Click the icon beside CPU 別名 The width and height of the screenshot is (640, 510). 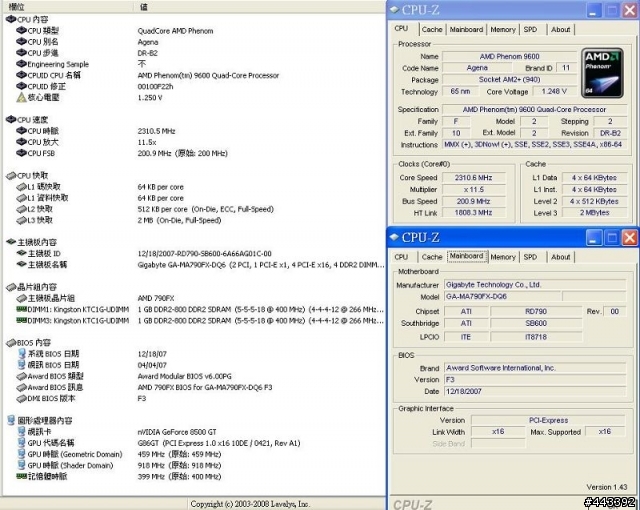(21, 42)
